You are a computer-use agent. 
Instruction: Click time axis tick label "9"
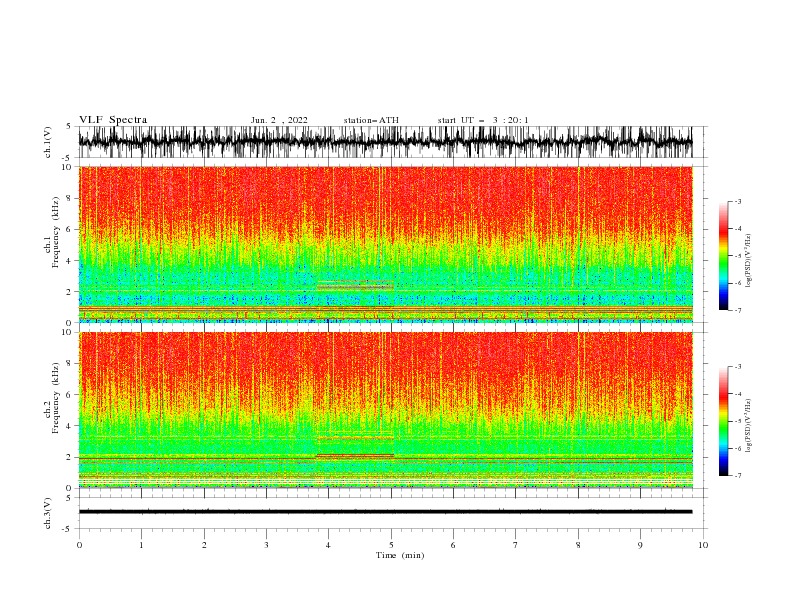click(x=640, y=545)
